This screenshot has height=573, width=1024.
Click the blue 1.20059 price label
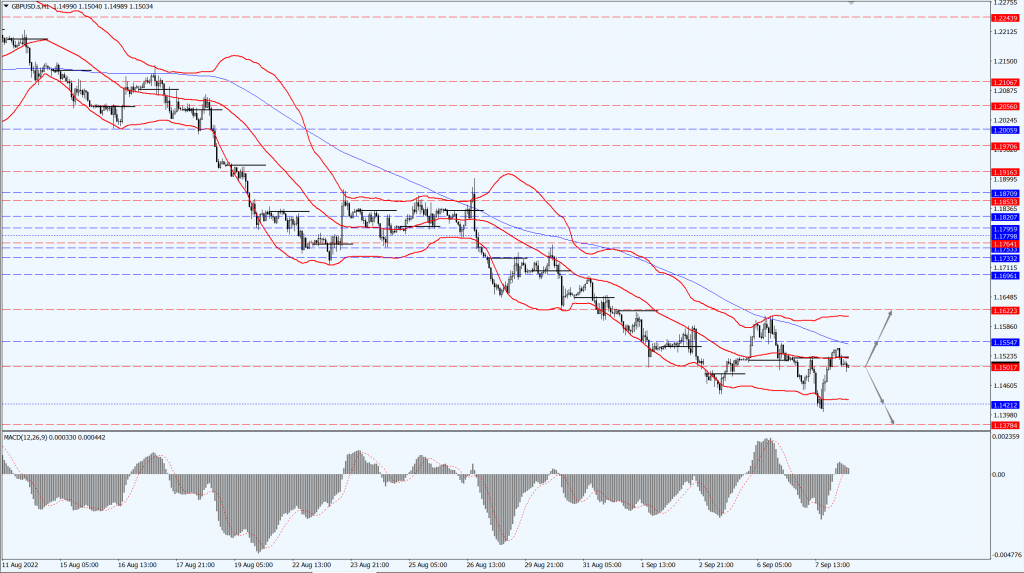pos(1005,130)
